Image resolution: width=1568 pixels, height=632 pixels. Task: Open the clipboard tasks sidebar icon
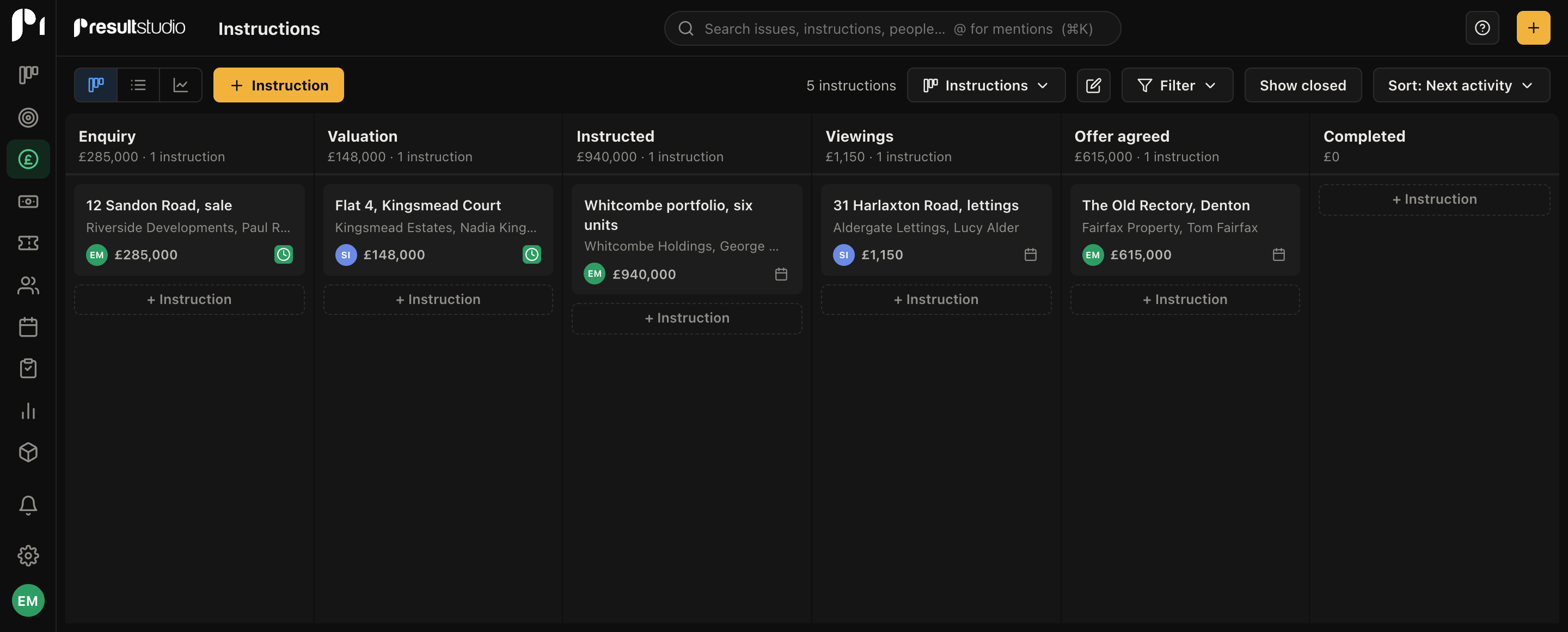28,368
